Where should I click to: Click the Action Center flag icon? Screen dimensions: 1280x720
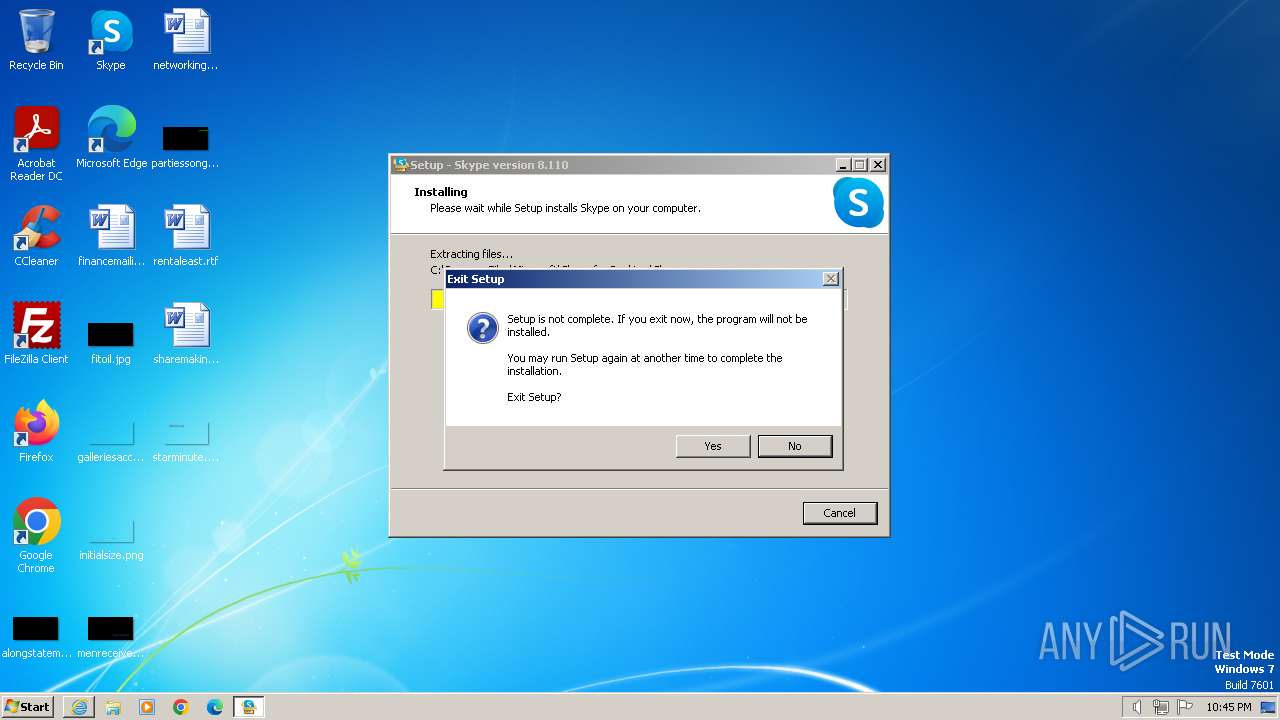click(x=1185, y=707)
